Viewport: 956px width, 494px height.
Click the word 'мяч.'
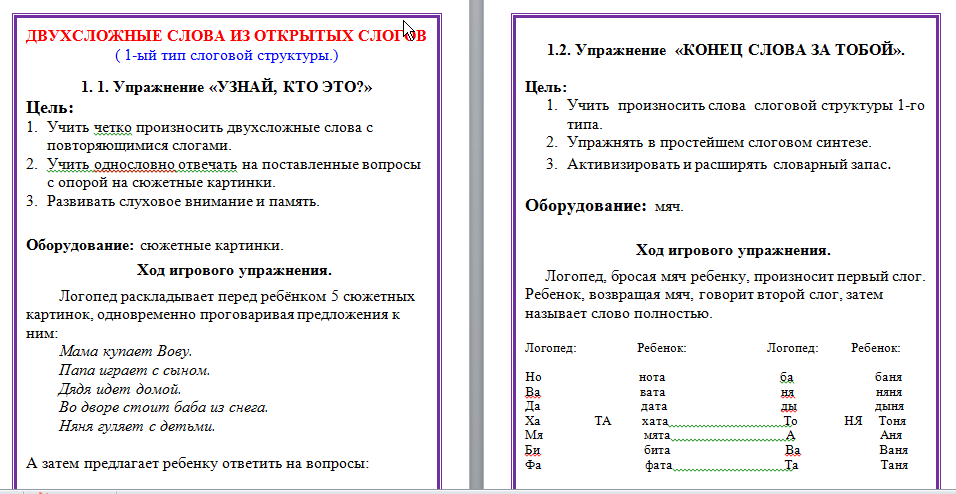pos(669,207)
